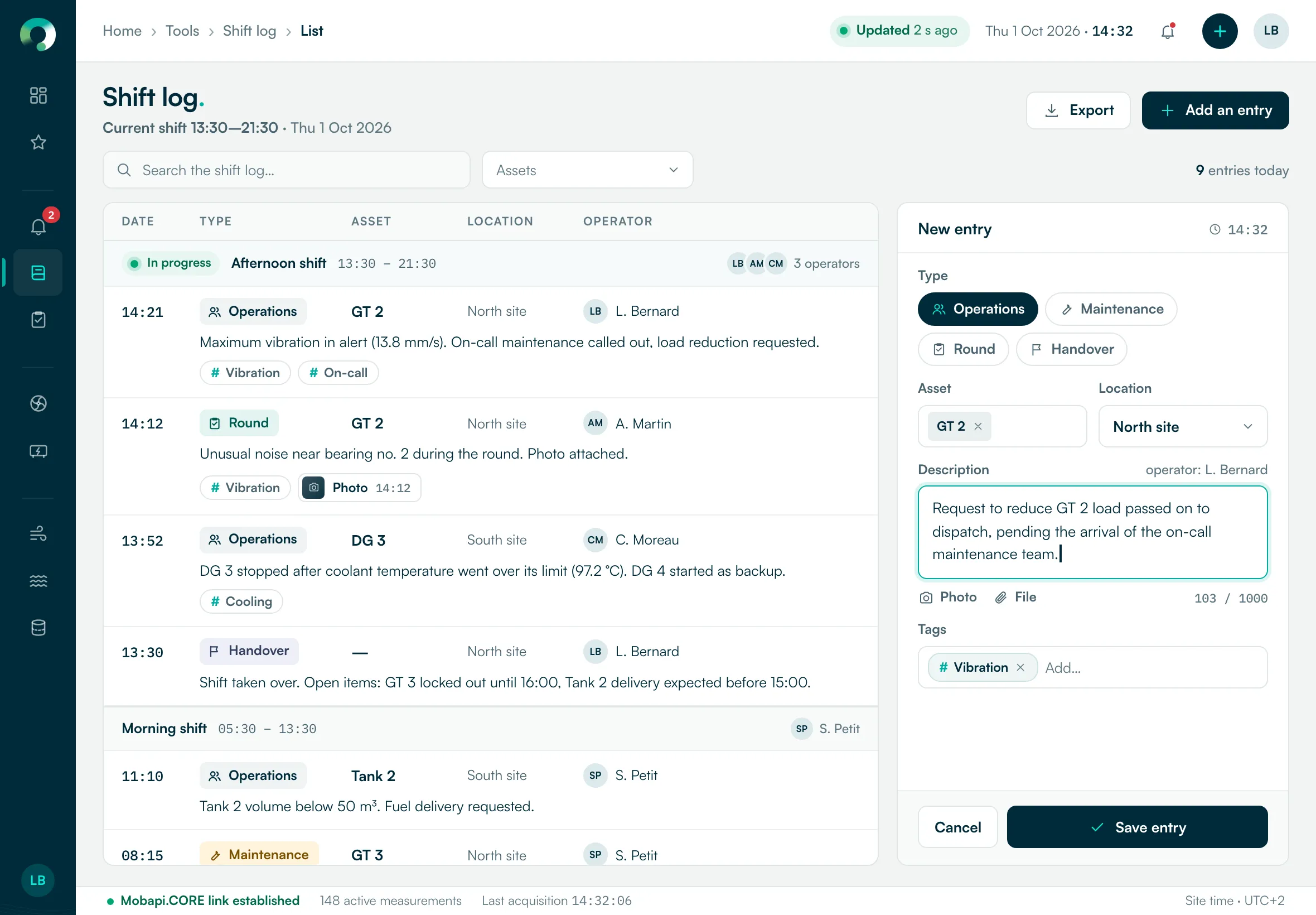Open the LB user avatar menu

tap(1271, 31)
